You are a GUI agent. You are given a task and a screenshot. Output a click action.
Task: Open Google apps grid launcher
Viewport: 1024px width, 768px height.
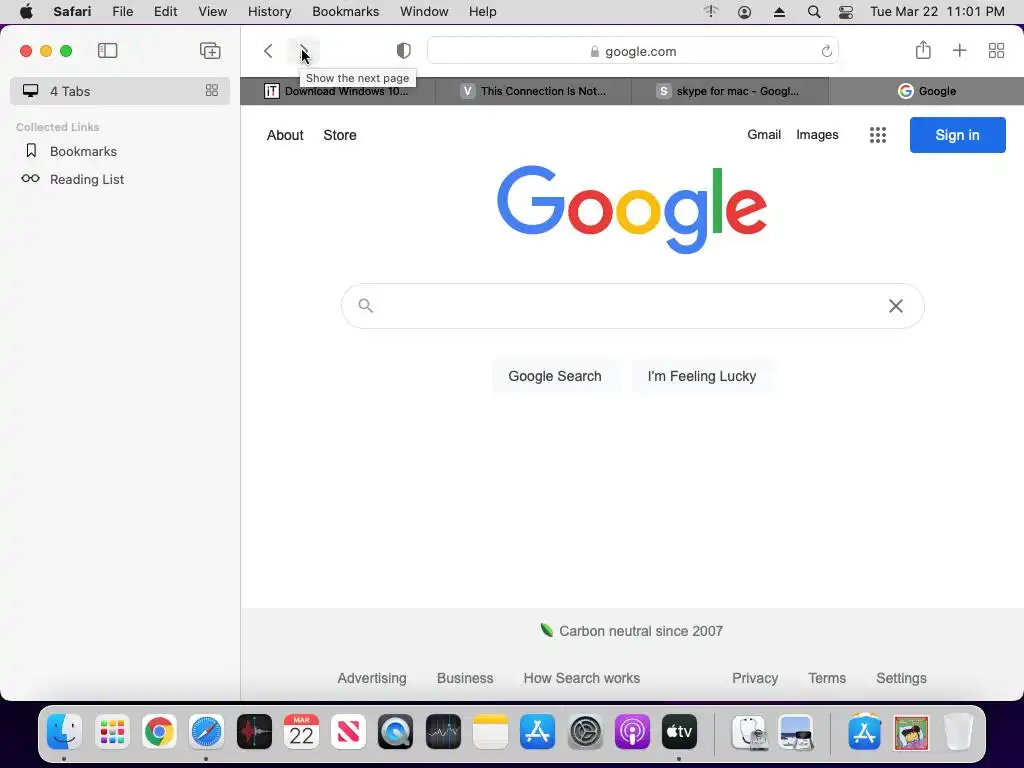pos(878,135)
